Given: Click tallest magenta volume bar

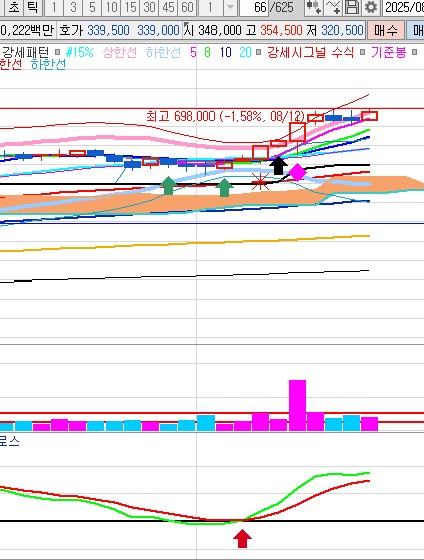Looking at the screenshot, I should (297, 405).
